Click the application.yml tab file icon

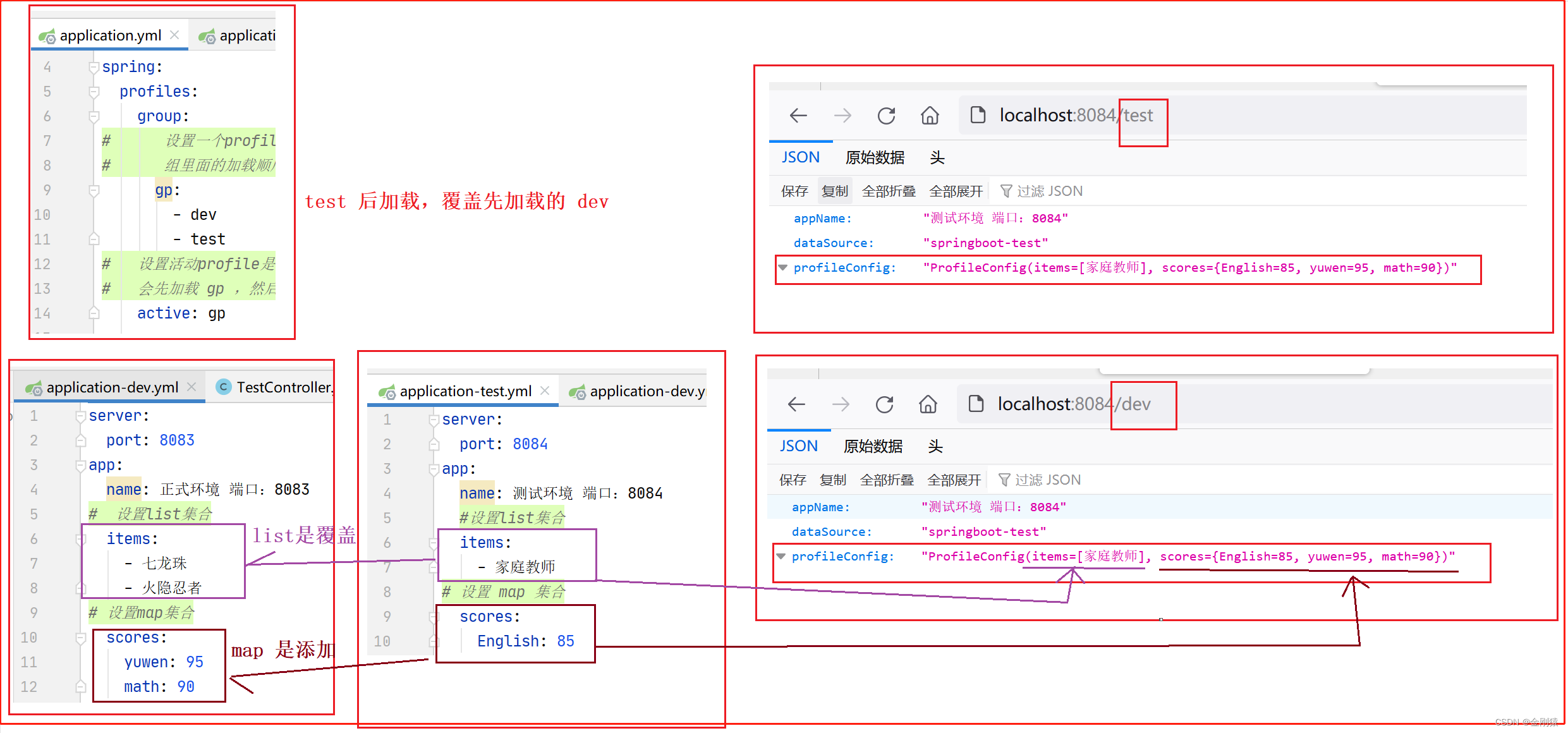[x=47, y=37]
